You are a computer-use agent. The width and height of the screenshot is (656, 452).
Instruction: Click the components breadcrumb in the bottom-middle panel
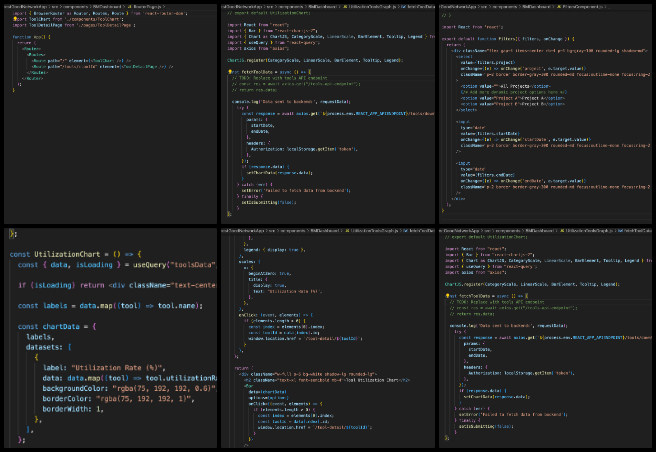tap(291, 231)
